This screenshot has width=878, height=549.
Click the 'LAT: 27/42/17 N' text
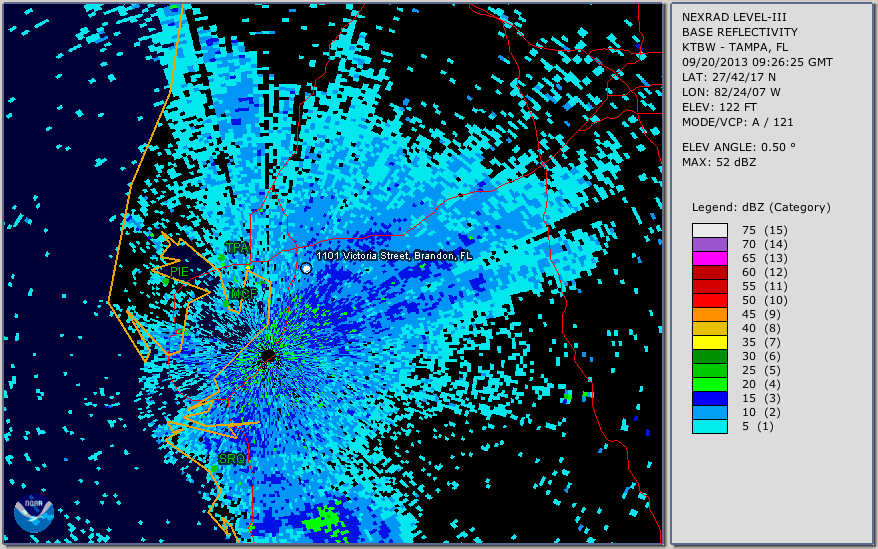coord(728,77)
